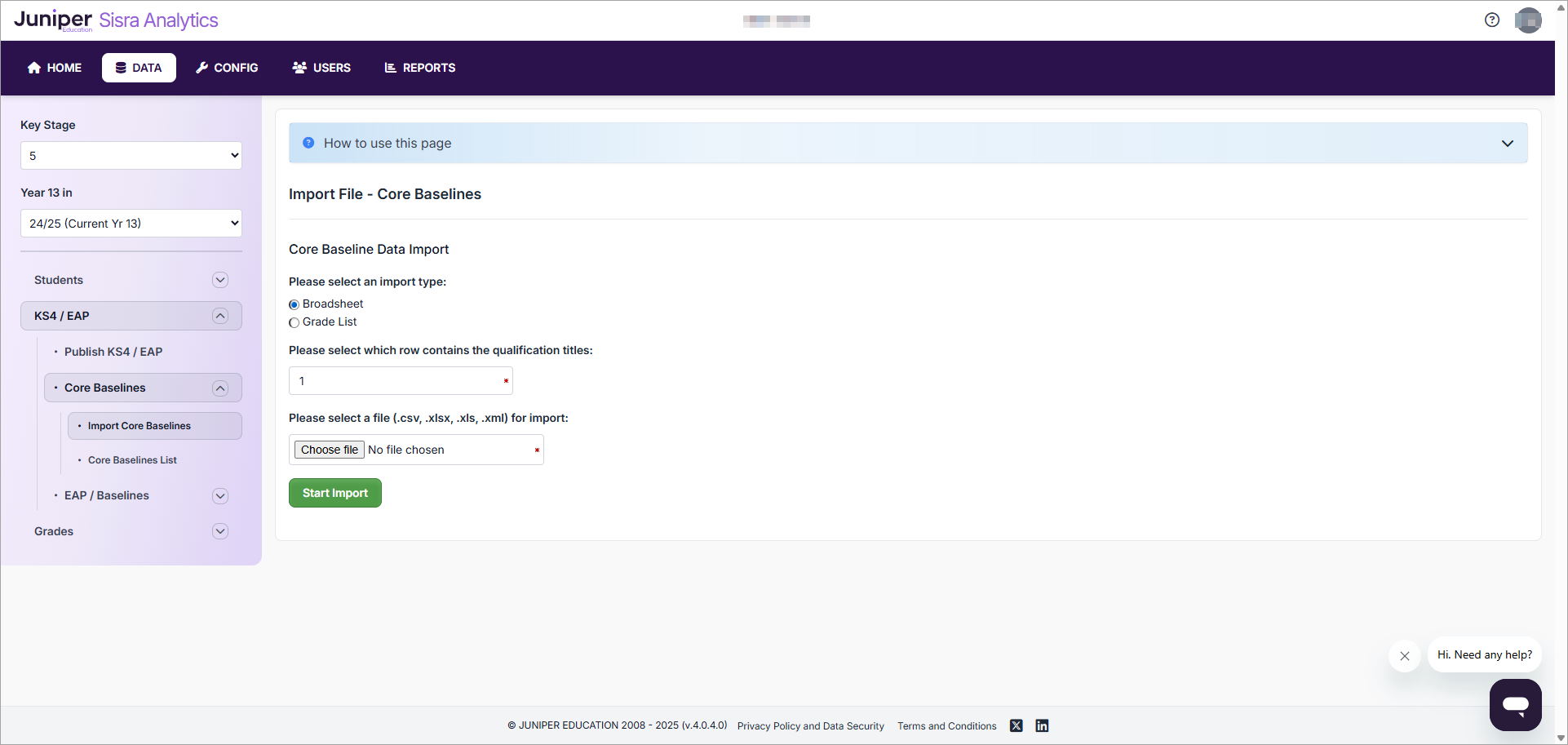Open the chat support widget
The image size is (1568, 745).
pos(1515,704)
